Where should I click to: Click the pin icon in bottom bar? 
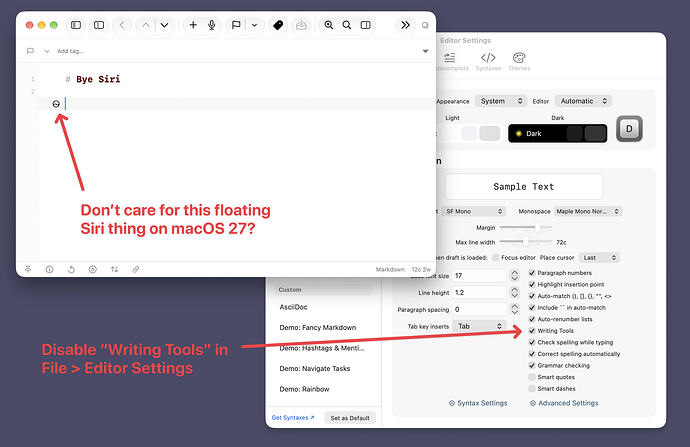pos(28,269)
